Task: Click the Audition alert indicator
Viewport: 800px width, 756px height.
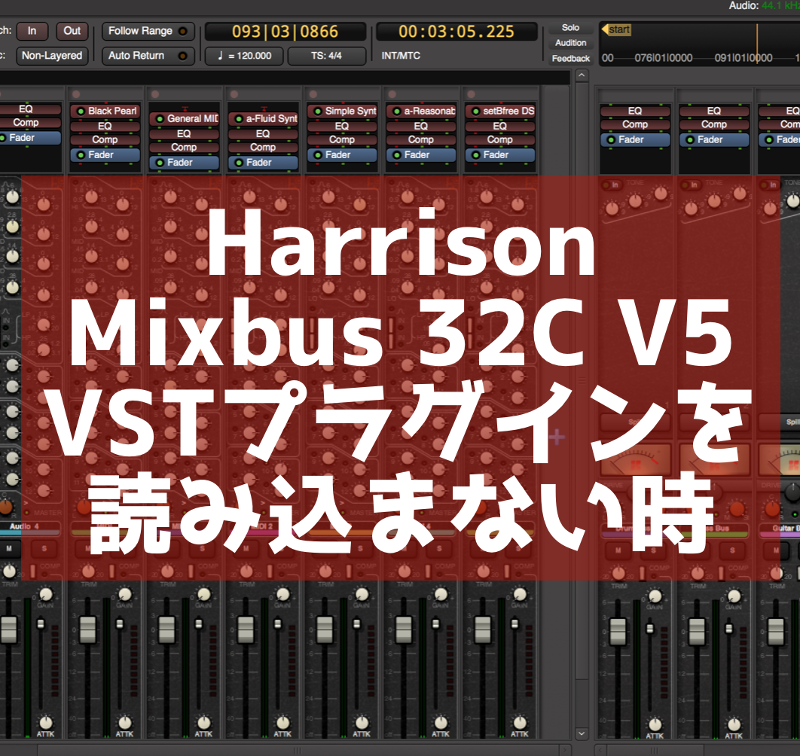Action: 570,43
